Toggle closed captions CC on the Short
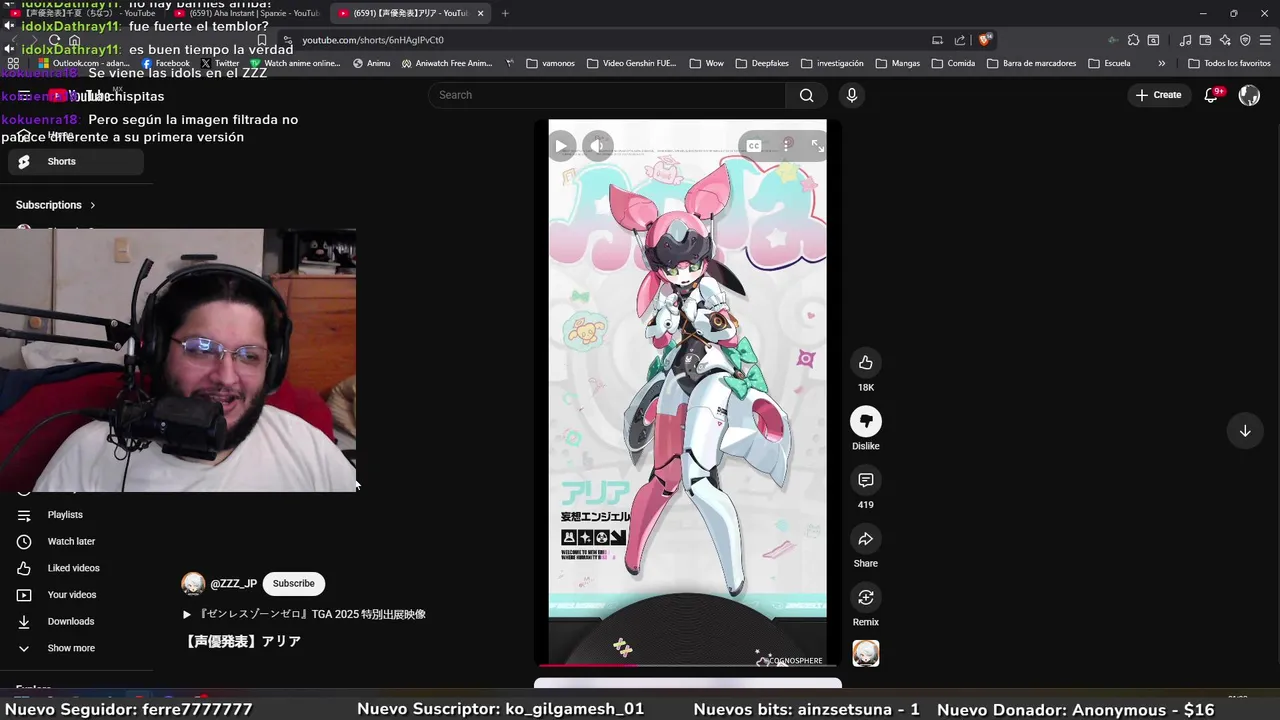The image size is (1280, 720). coord(754,146)
